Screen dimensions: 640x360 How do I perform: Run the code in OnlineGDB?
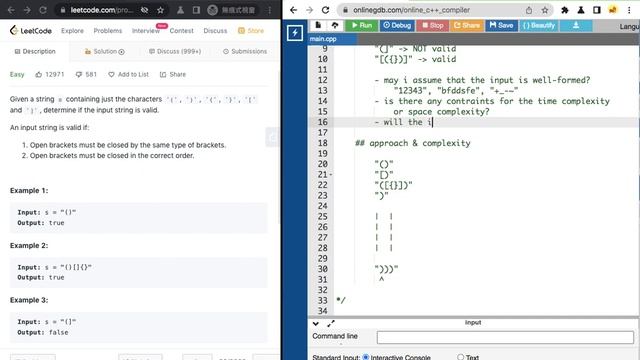tap(362, 25)
